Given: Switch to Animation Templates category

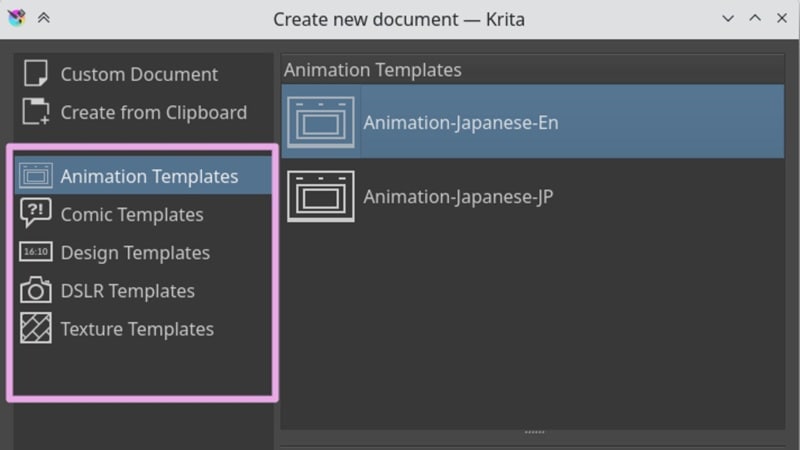Looking at the screenshot, I should click(x=143, y=176).
